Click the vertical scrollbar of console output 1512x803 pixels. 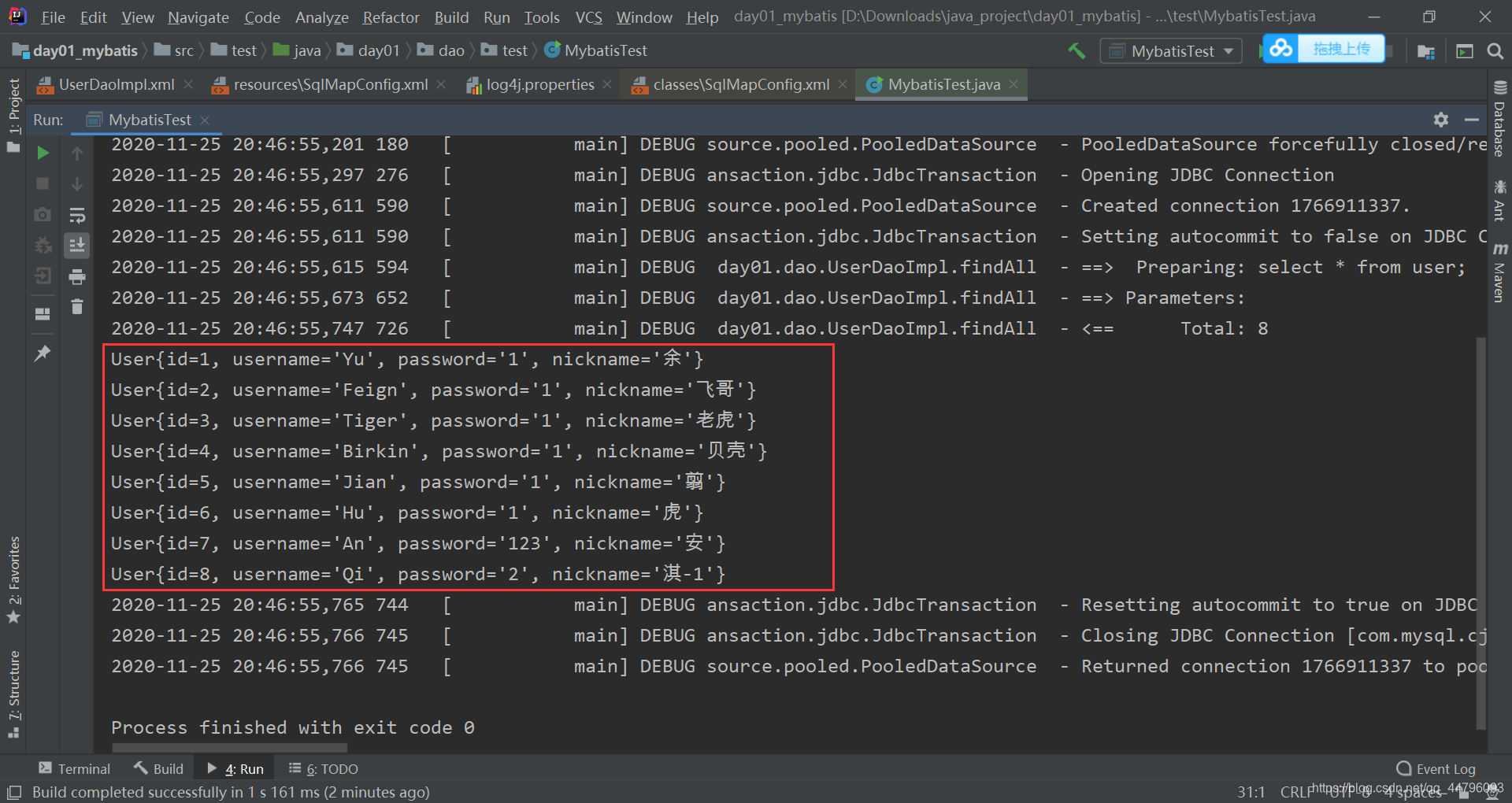1480,533
